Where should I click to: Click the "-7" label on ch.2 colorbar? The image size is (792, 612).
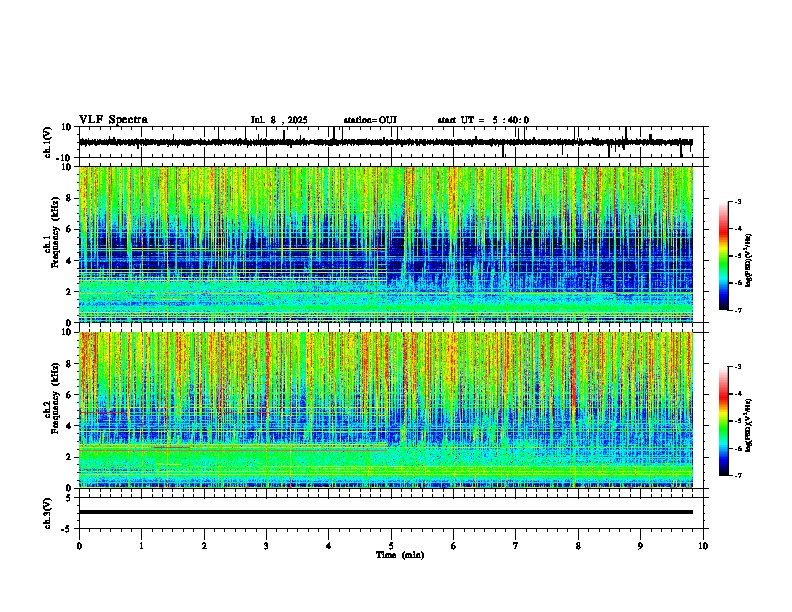(x=737, y=476)
